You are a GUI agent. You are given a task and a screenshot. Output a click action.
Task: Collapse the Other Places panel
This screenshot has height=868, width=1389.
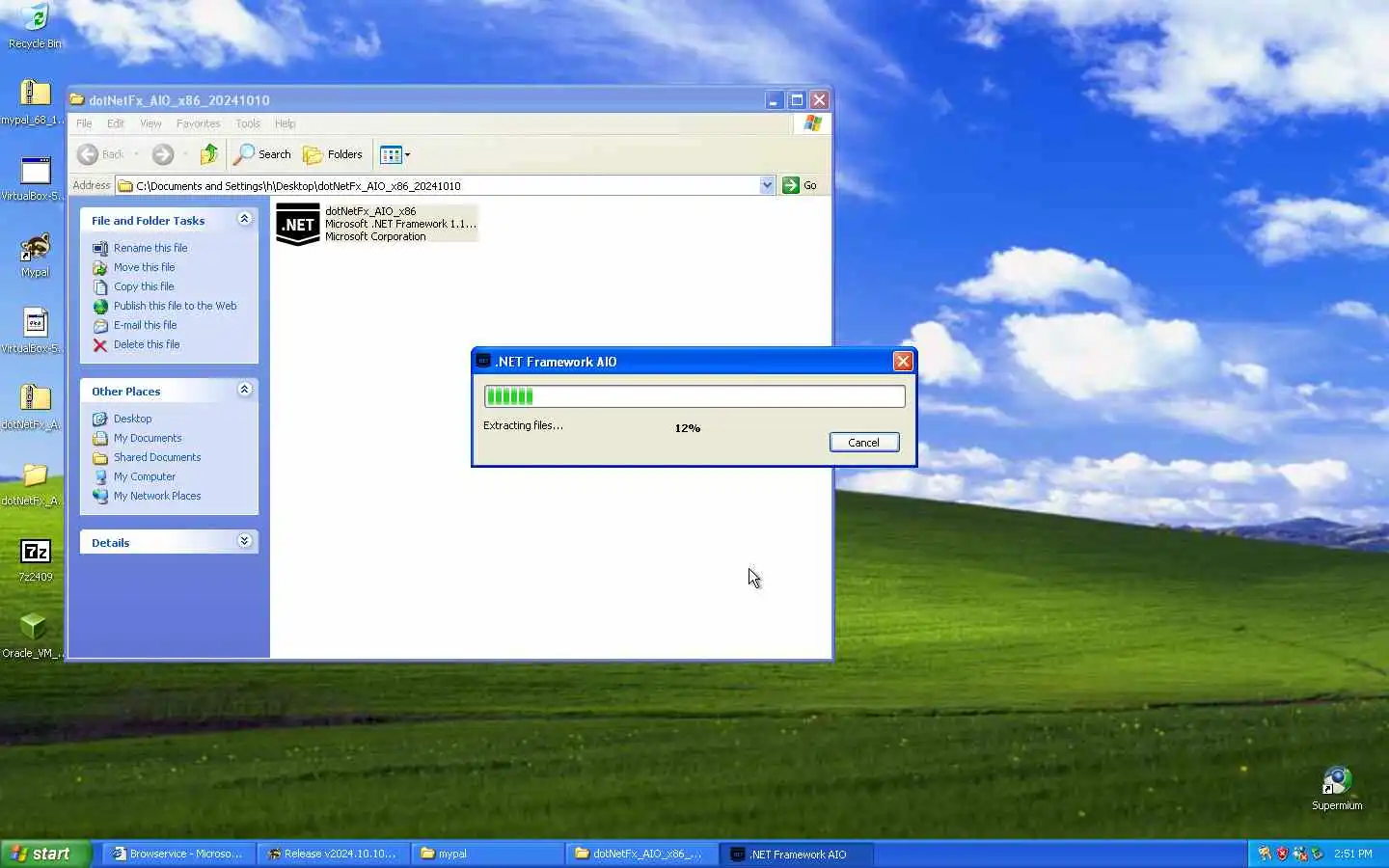[x=245, y=390]
